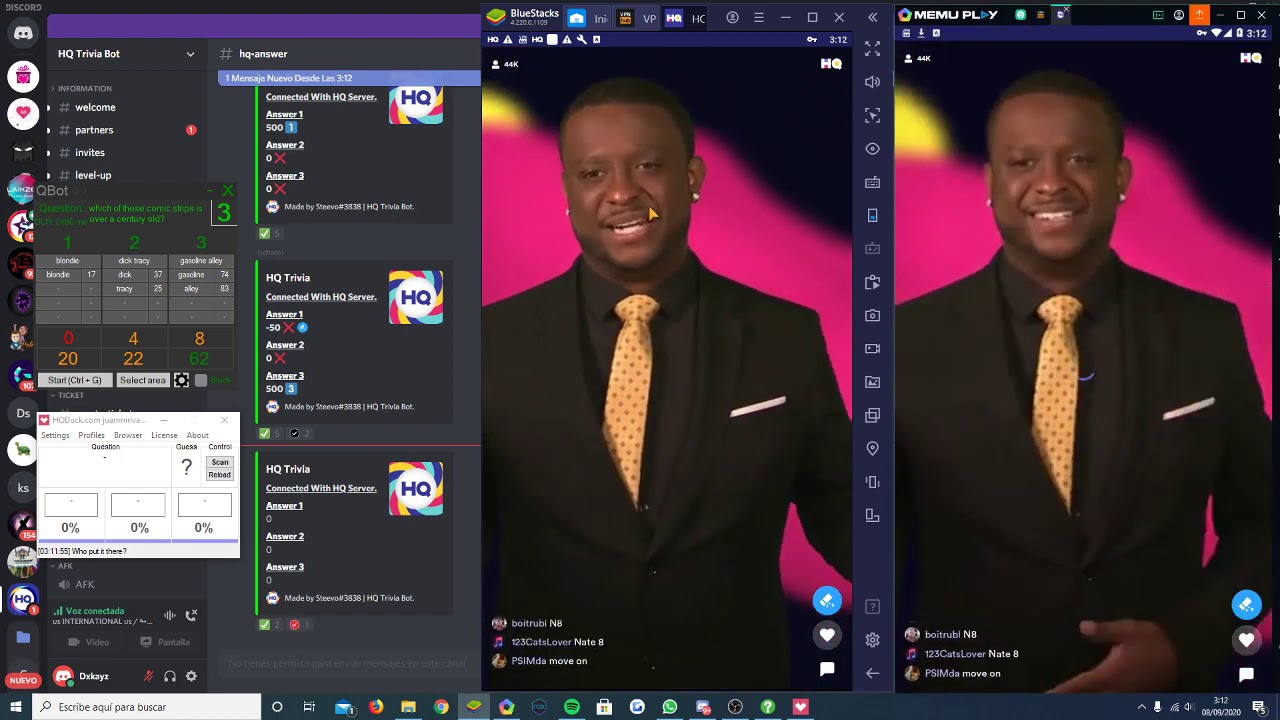This screenshot has width=1280, height=720.
Task: Toggle Discord noise suppression icon
Action: point(169,615)
